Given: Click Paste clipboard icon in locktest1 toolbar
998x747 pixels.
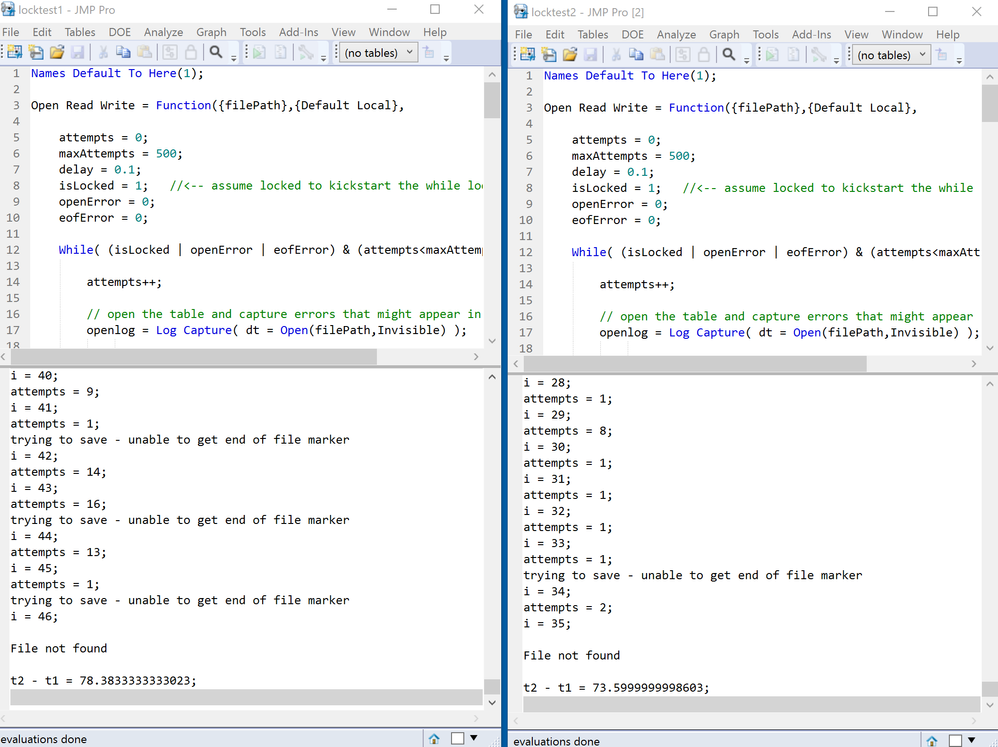Looking at the screenshot, I should 145,53.
